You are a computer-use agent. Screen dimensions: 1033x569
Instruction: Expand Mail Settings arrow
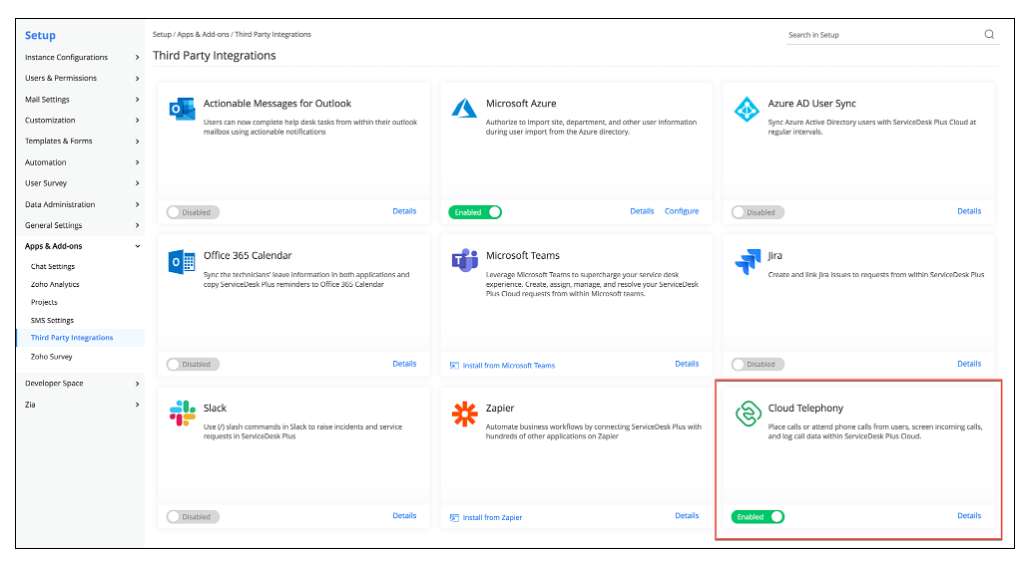137,99
